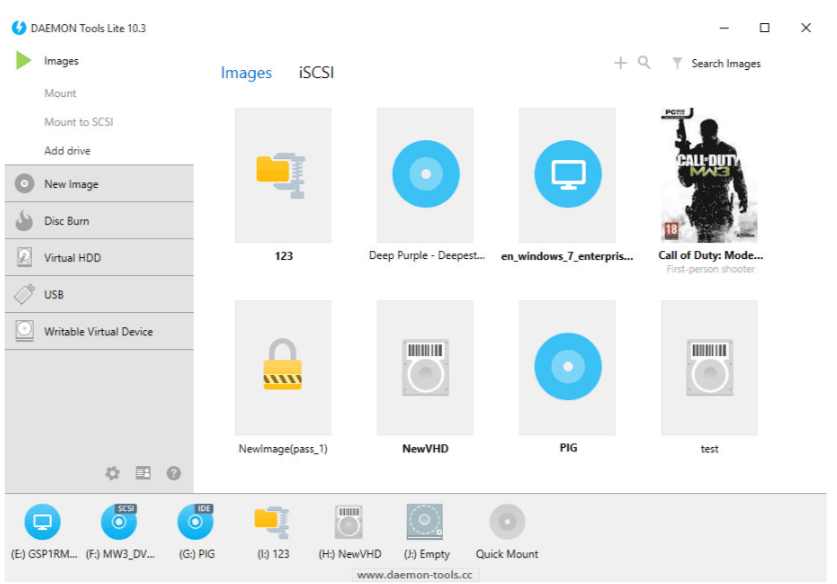Select the (I:) 123 archive drive icon
The width and height of the screenshot is (837, 584).
272,522
